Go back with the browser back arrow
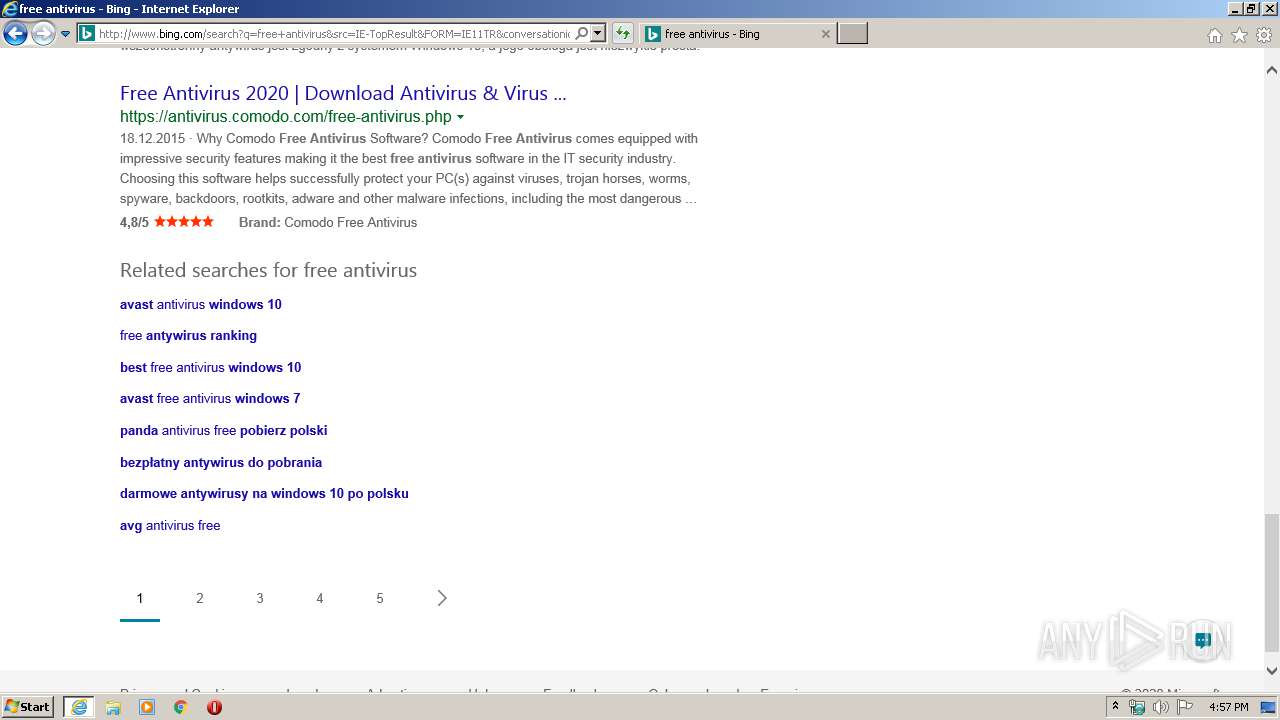 tap(15, 34)
